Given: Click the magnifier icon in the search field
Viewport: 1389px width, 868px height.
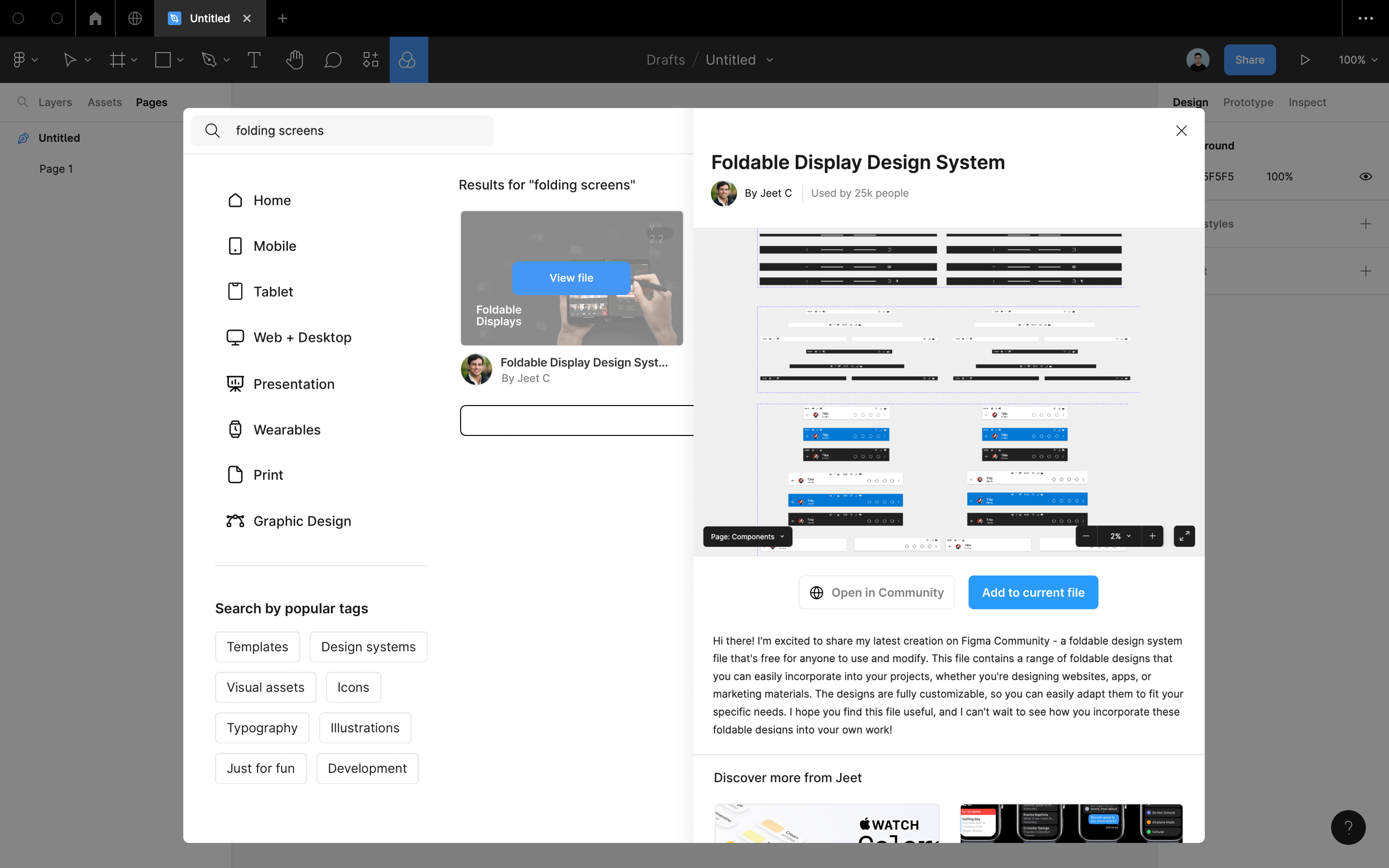Looking at the screenshot, I should 212,130.
